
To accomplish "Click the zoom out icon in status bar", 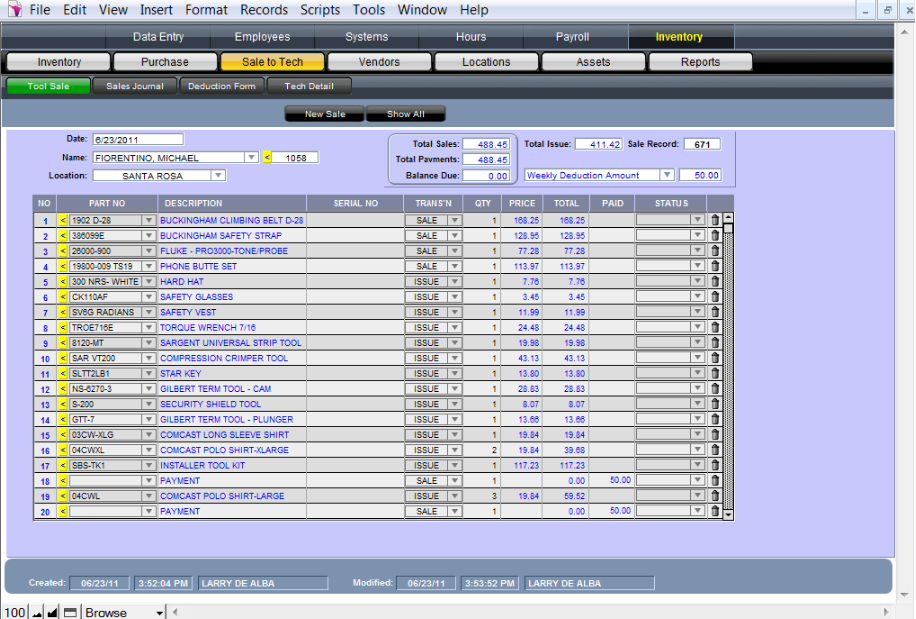I will coord(37,612).
